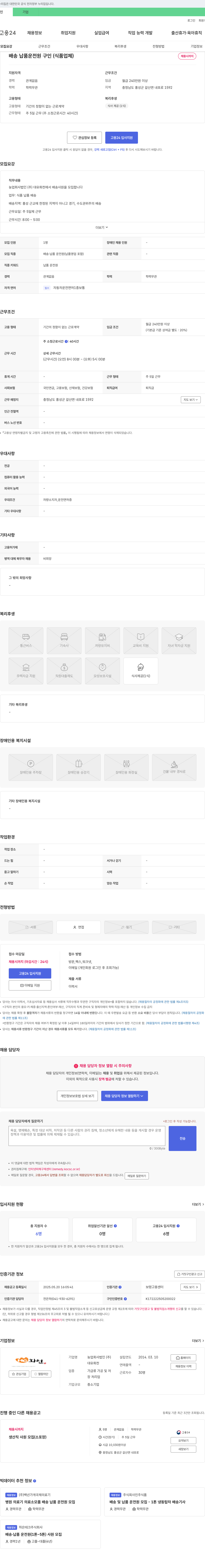The image size is (205, 1568).
Task: Click the 전송 submit button
Action: (x=183, y=1138)
